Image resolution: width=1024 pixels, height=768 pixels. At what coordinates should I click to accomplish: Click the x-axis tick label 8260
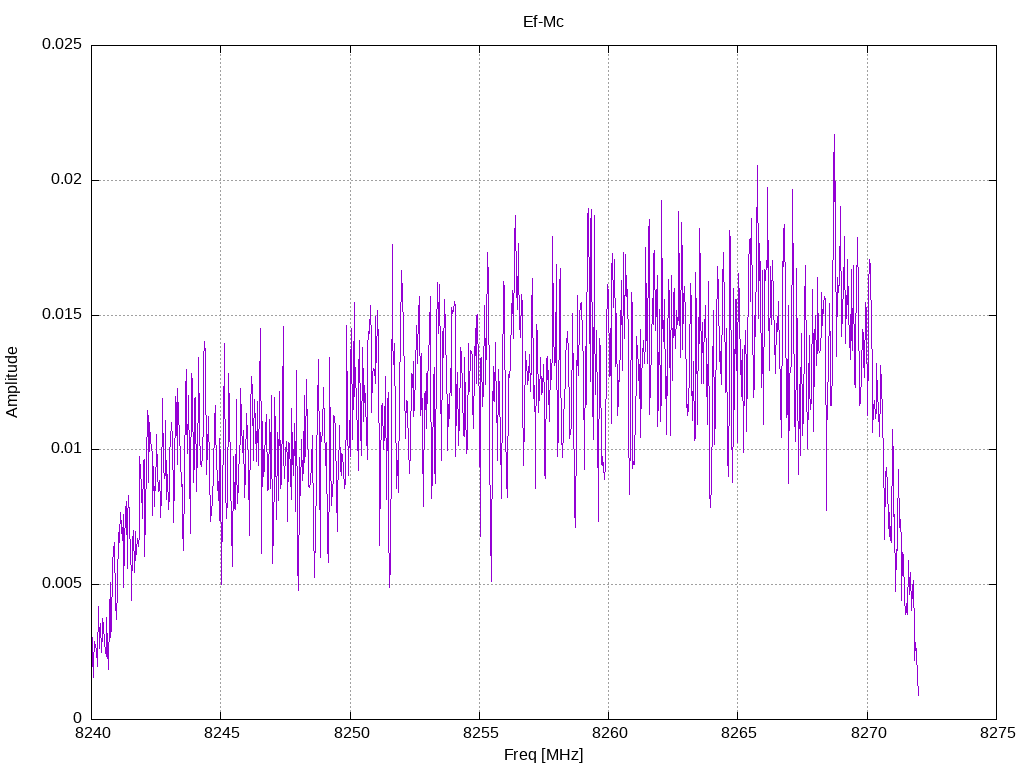tap(609, 733)
